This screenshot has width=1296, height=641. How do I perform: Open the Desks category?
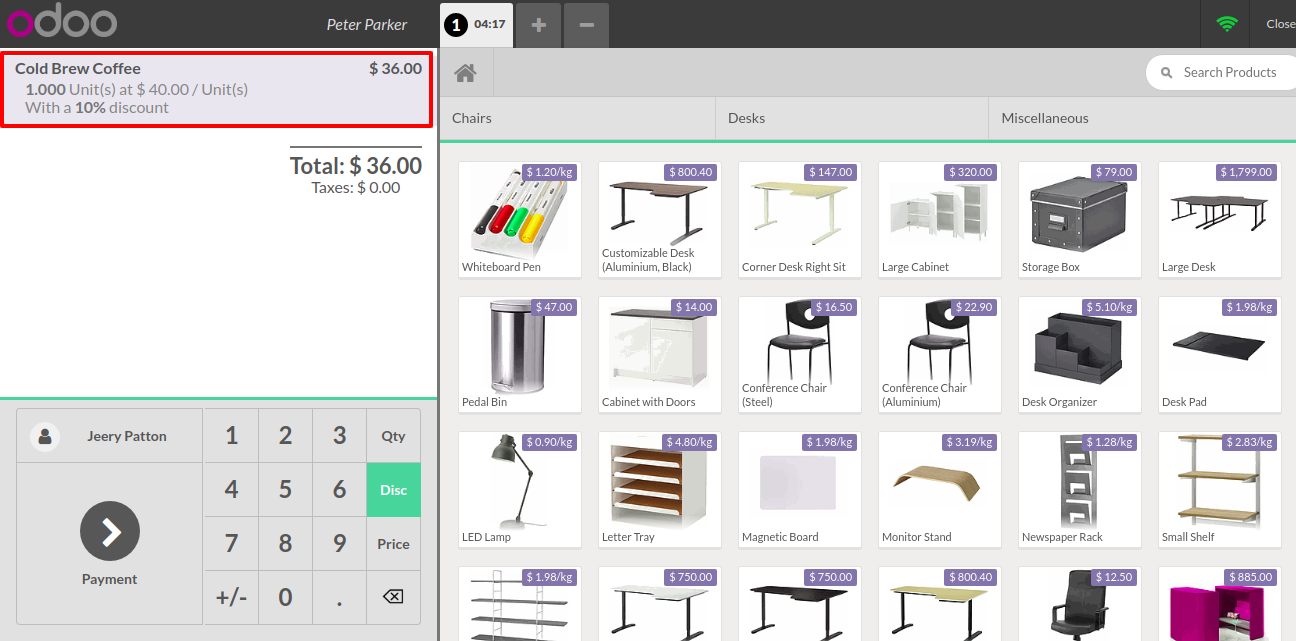(x=851, y=118)
